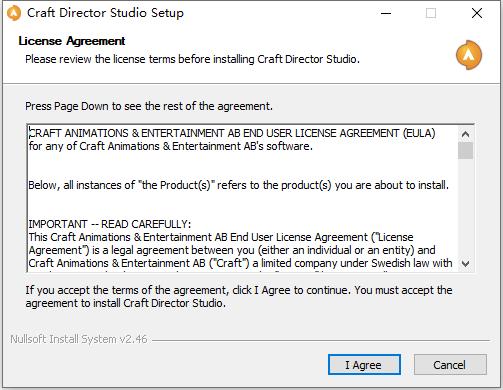The width and height of the screenshot is (503, 390).
Task: Click the empty scrollbar track below the thumb
Action: (465, 207)
